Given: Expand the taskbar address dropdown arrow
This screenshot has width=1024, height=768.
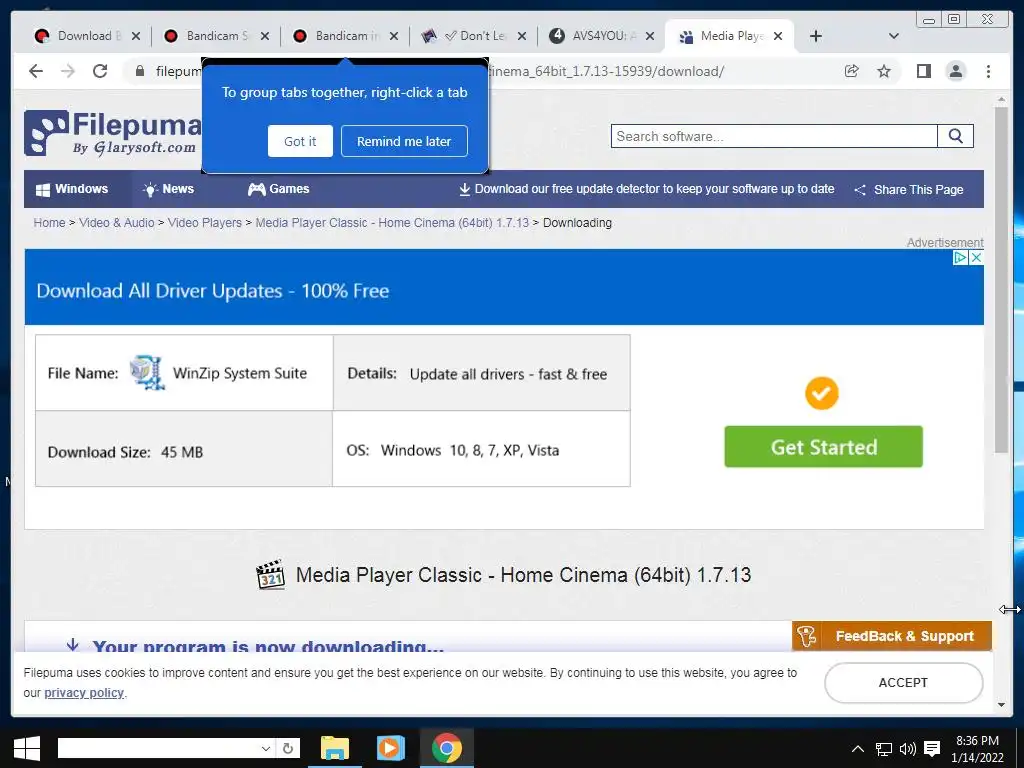Looking at the screenshot, I should point(265,748).
